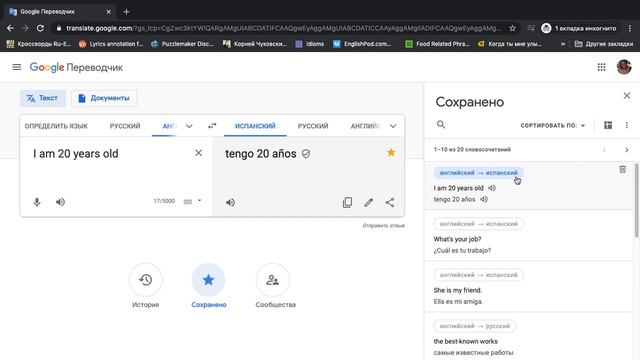Listen to the source text
The height and width of the screenshot is (360, 640).
pyautogui.click(x=60, y=202)
